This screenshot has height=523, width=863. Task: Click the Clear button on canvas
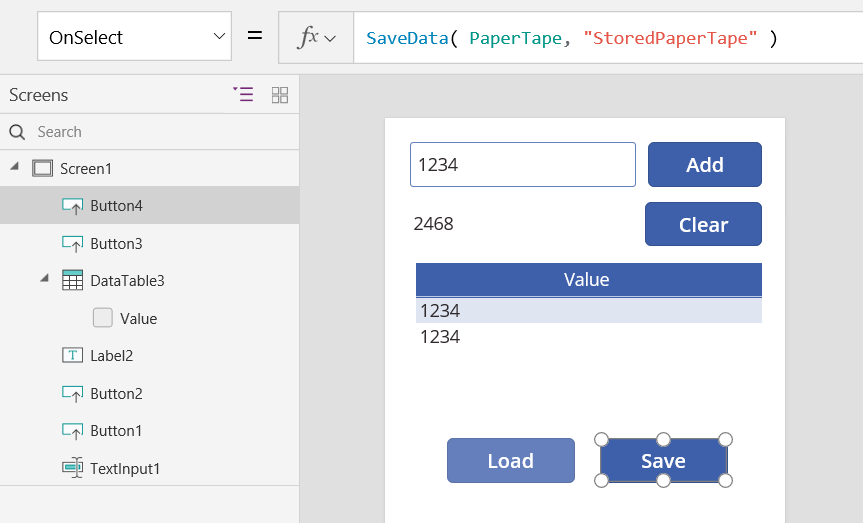coord(703,224)
